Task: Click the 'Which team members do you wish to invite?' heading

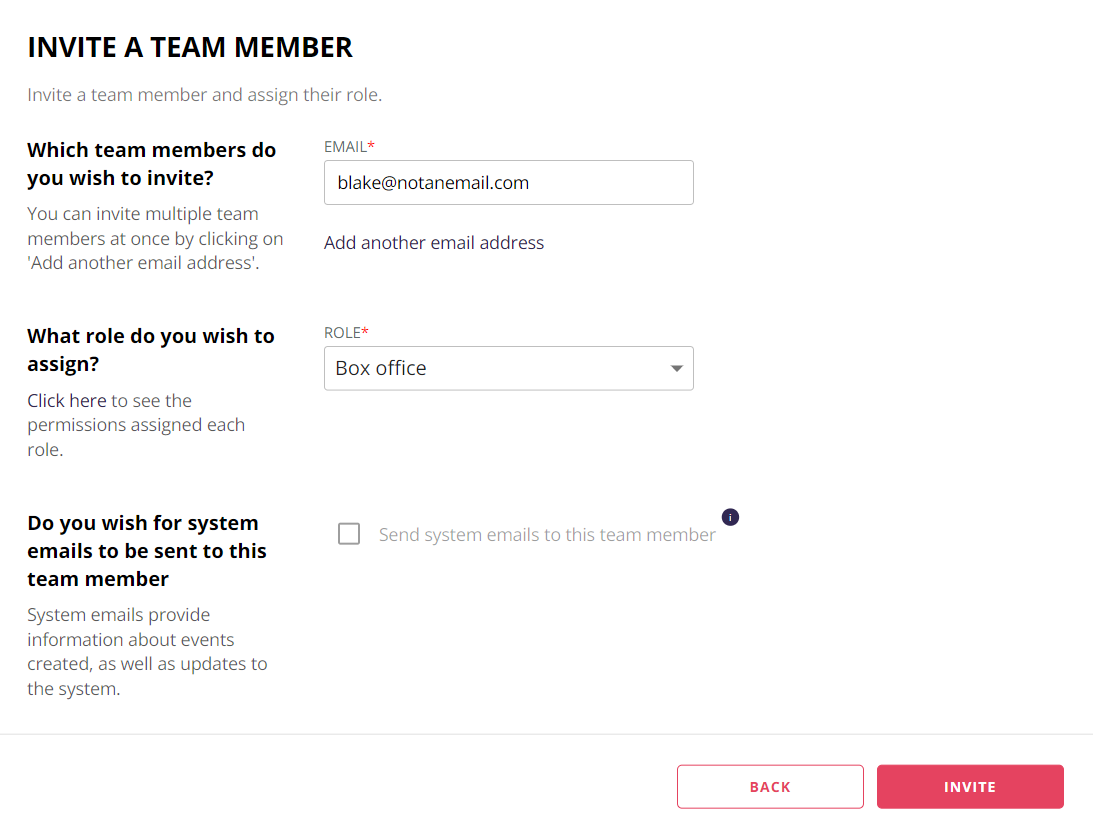Action: (151, 164)
